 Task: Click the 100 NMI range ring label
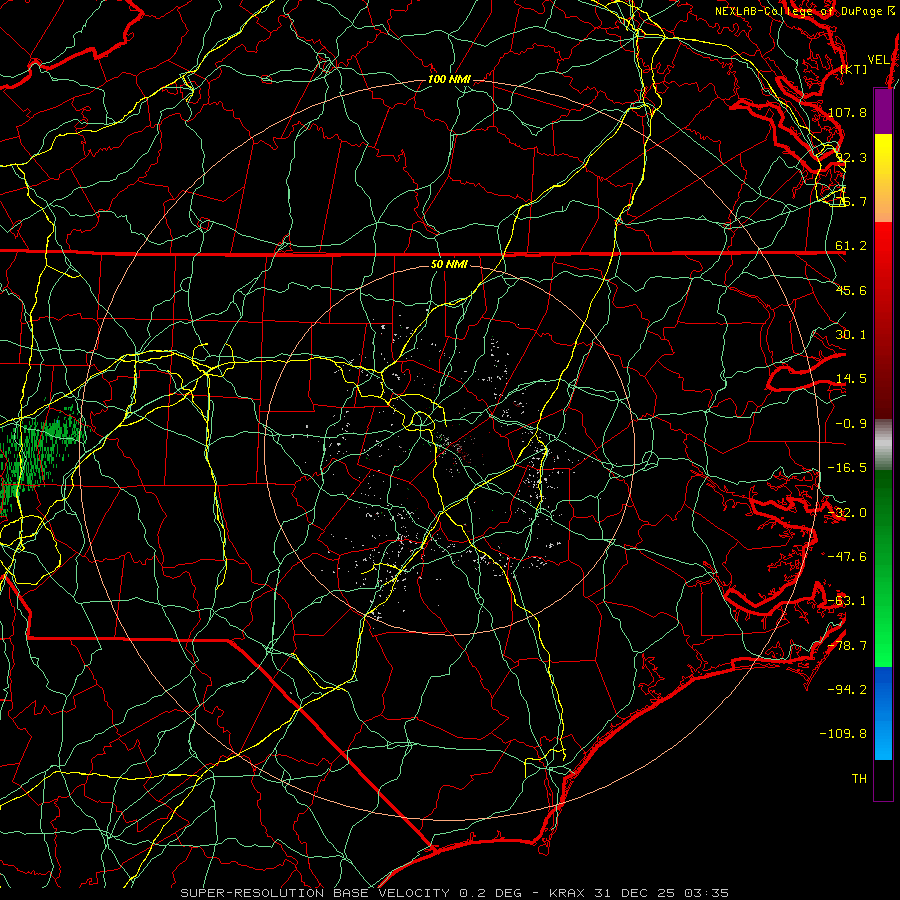click(x=449, y=79)
